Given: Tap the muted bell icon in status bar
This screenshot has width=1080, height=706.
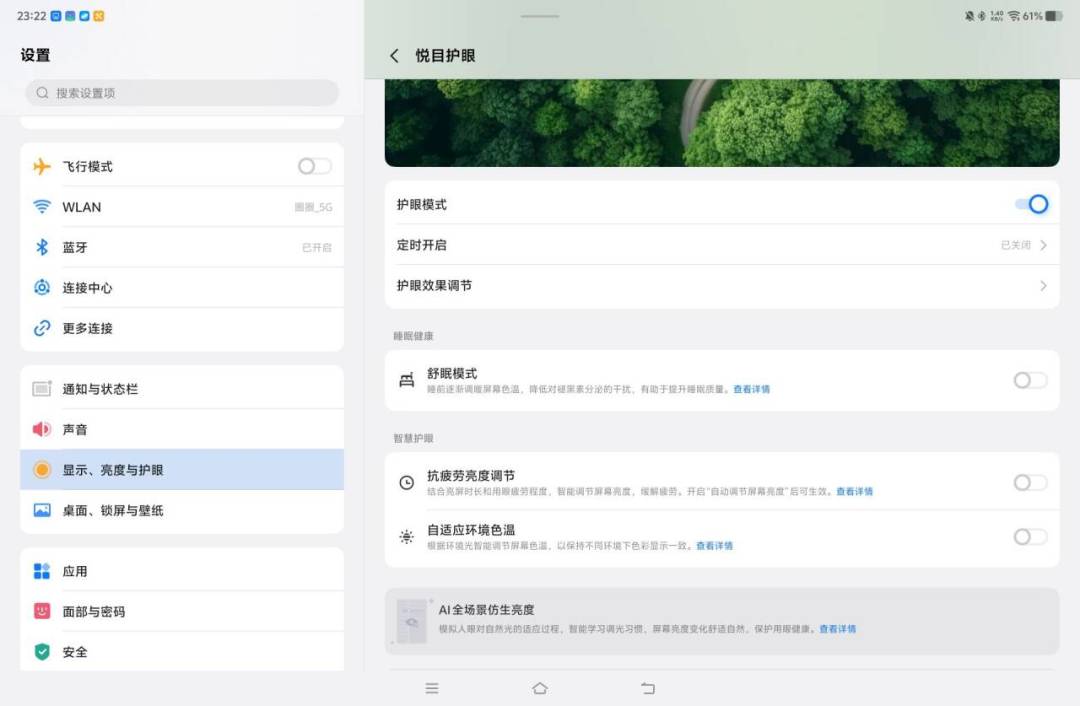Looking at the screenshot, I should (970, 16).
